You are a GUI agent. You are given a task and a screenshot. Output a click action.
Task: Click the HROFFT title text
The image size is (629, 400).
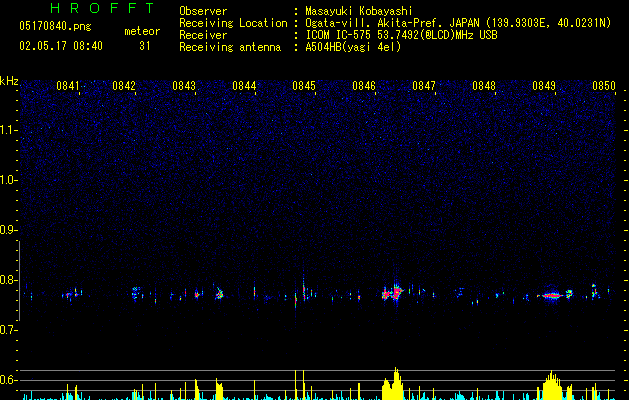click(103, 8)
